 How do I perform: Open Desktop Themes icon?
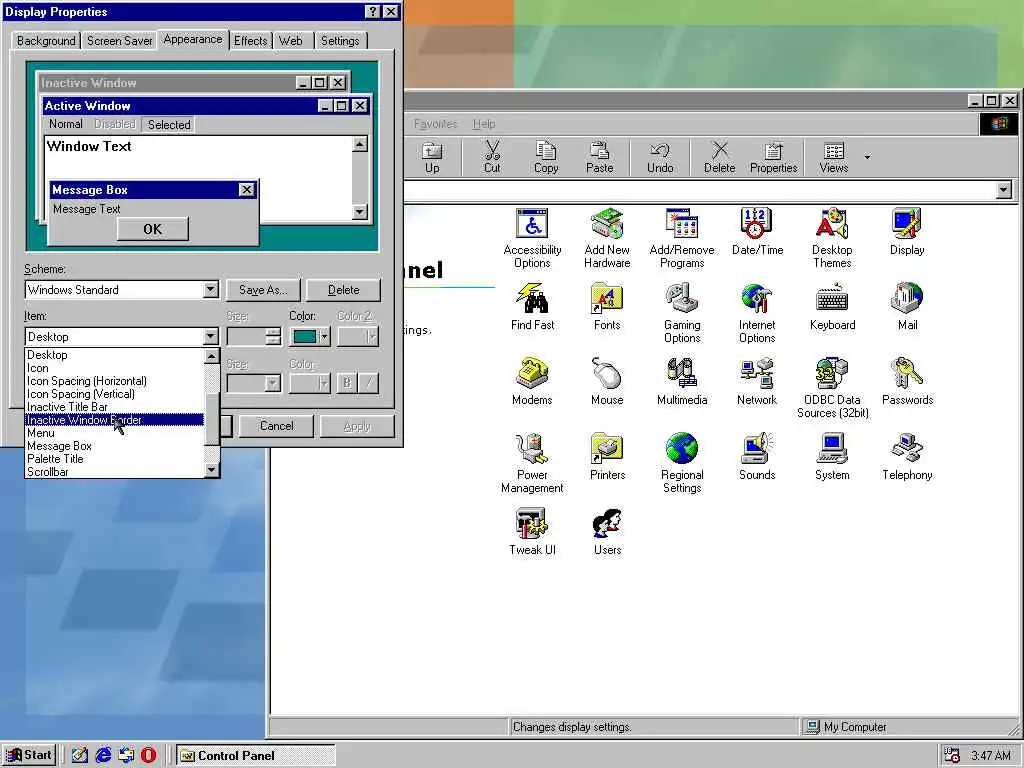[832, 238]
